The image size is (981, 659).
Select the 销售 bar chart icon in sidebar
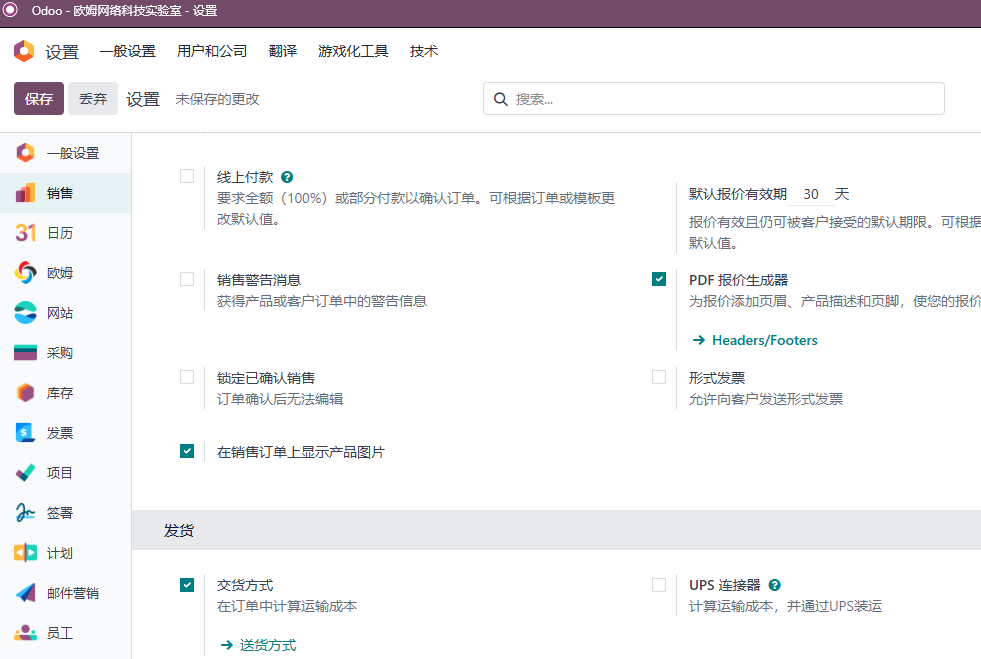pyautogui.click(x=25, y=193)
